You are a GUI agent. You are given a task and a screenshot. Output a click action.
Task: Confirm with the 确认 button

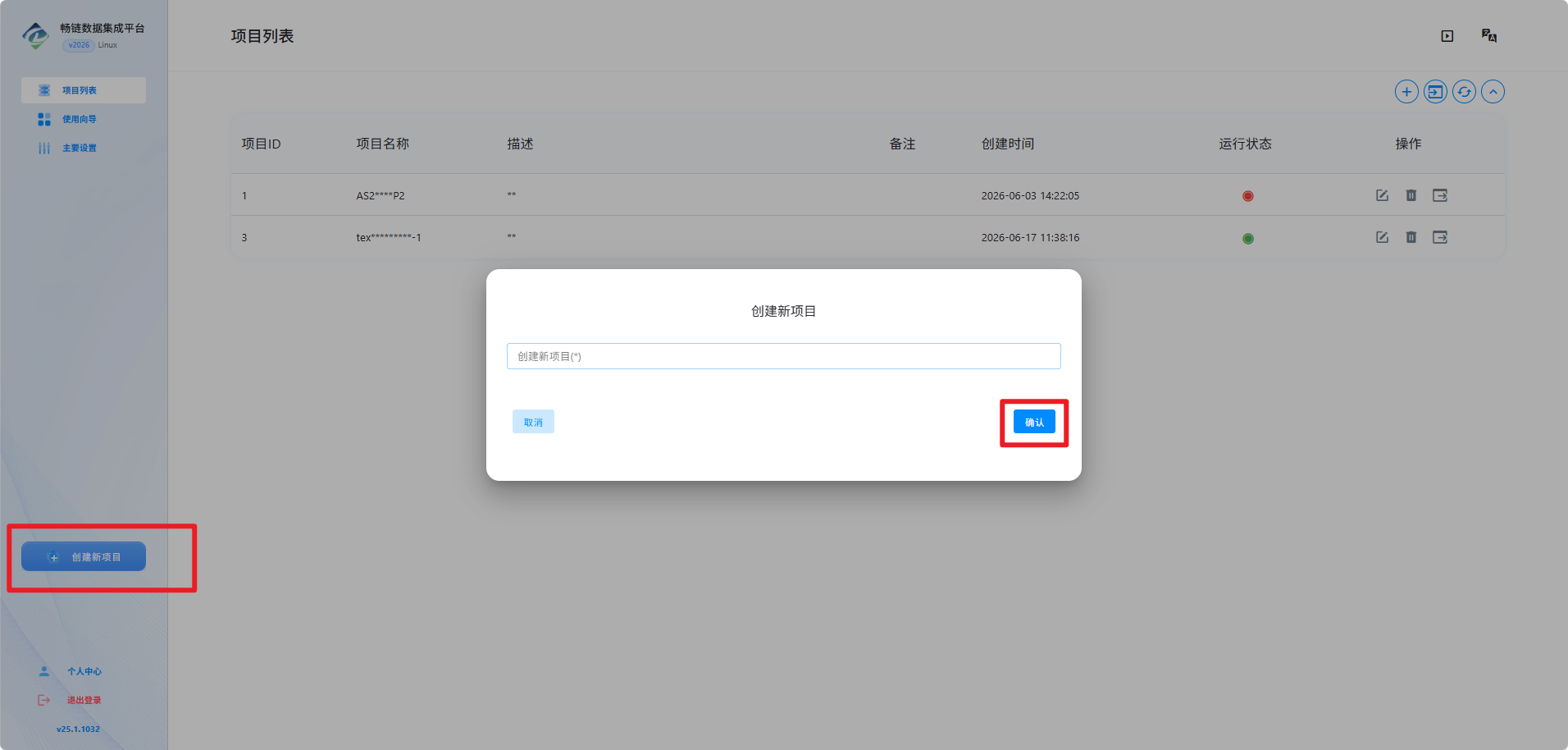point(1034,422)
